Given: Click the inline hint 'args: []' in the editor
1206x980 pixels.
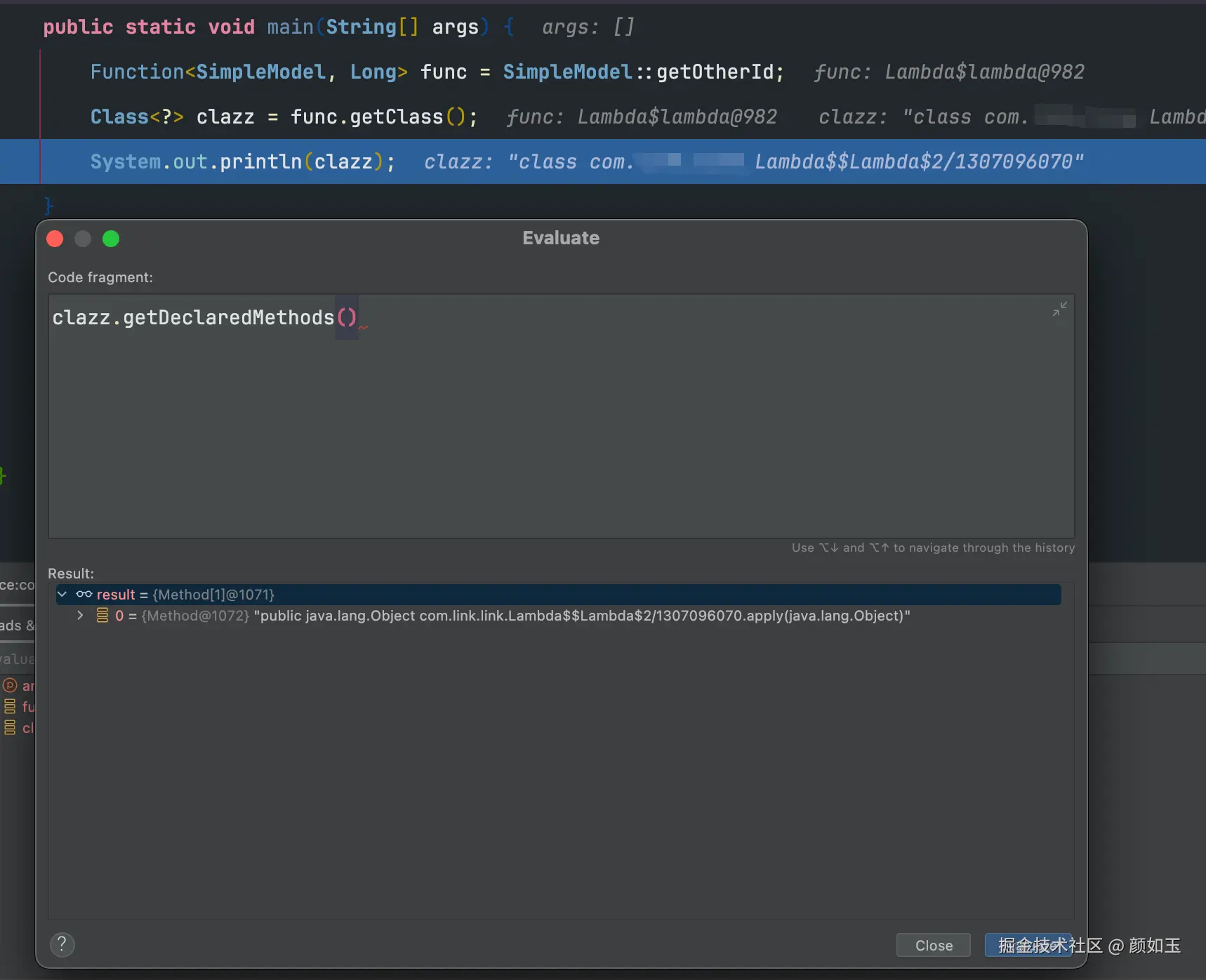Looking at the screenshot, I should pyautogui.click(x=588, y=27).
